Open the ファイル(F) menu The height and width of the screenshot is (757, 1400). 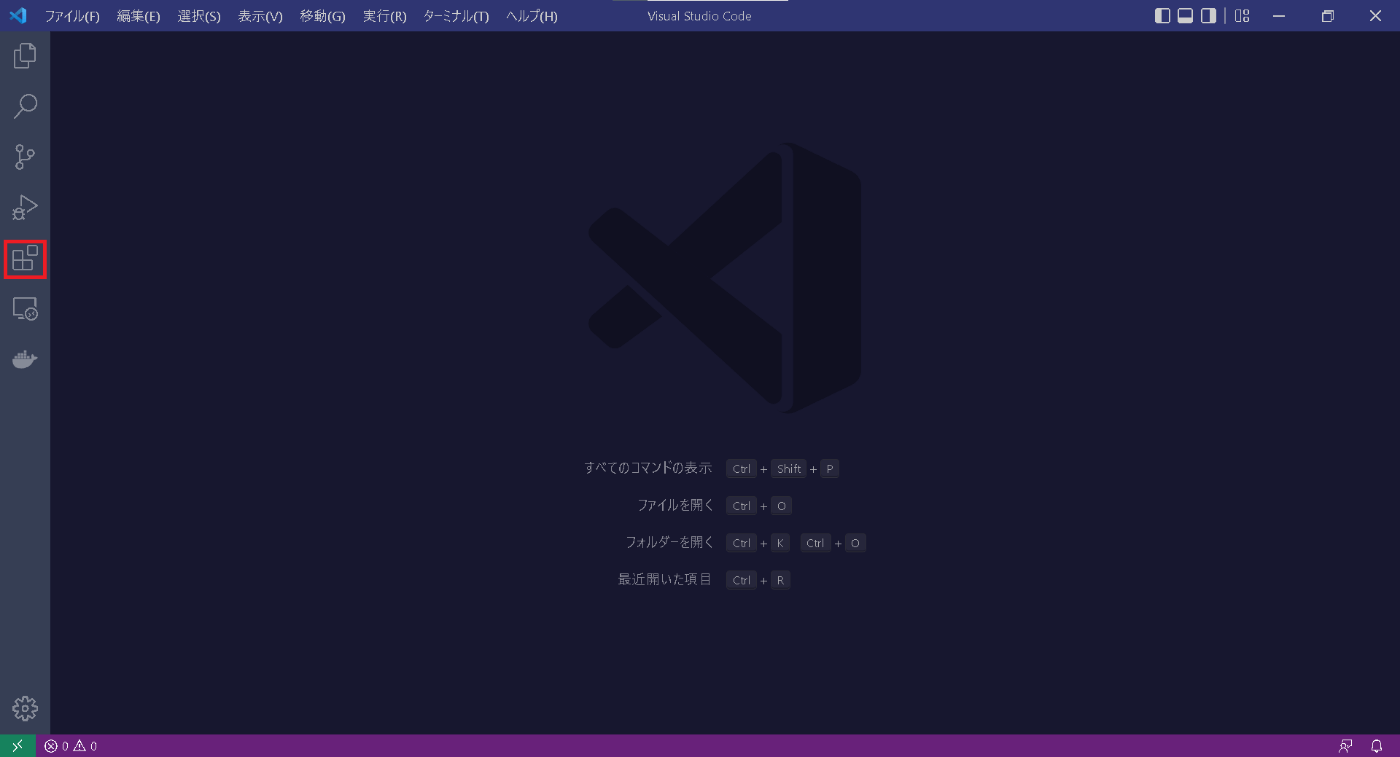(72, 16)
